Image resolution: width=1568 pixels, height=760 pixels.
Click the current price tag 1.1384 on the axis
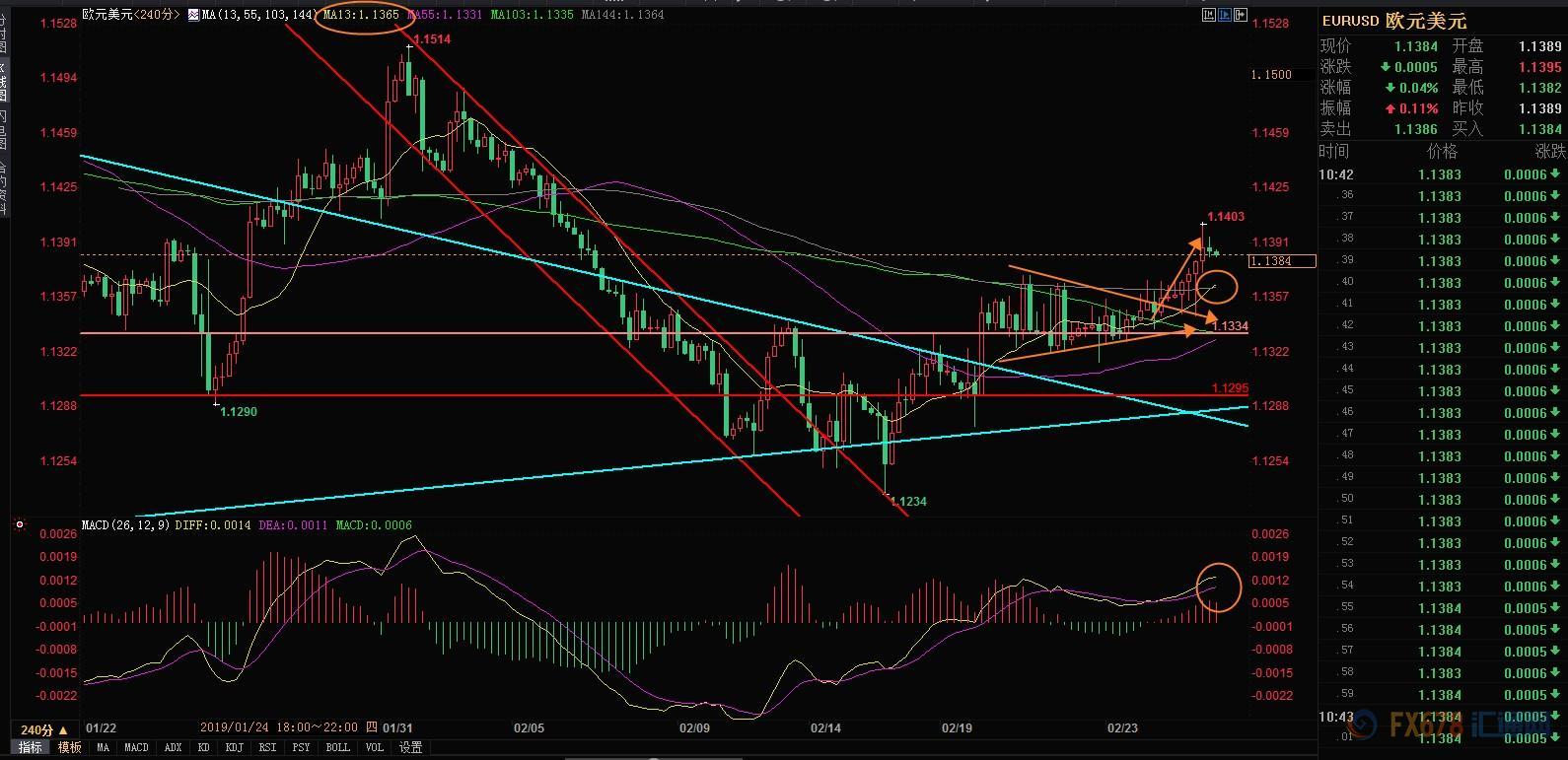[1283, 261]
